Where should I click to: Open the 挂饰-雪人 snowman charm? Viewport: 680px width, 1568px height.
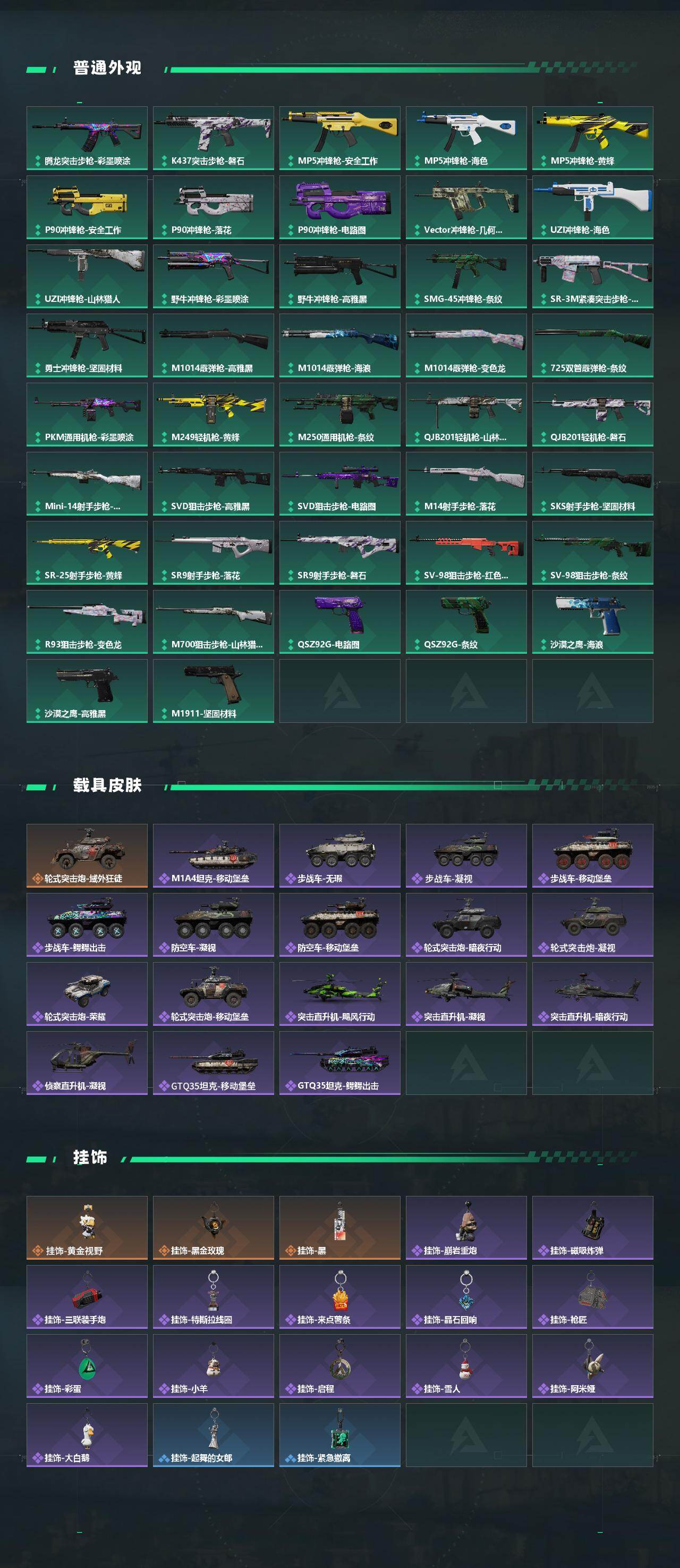466,1366
